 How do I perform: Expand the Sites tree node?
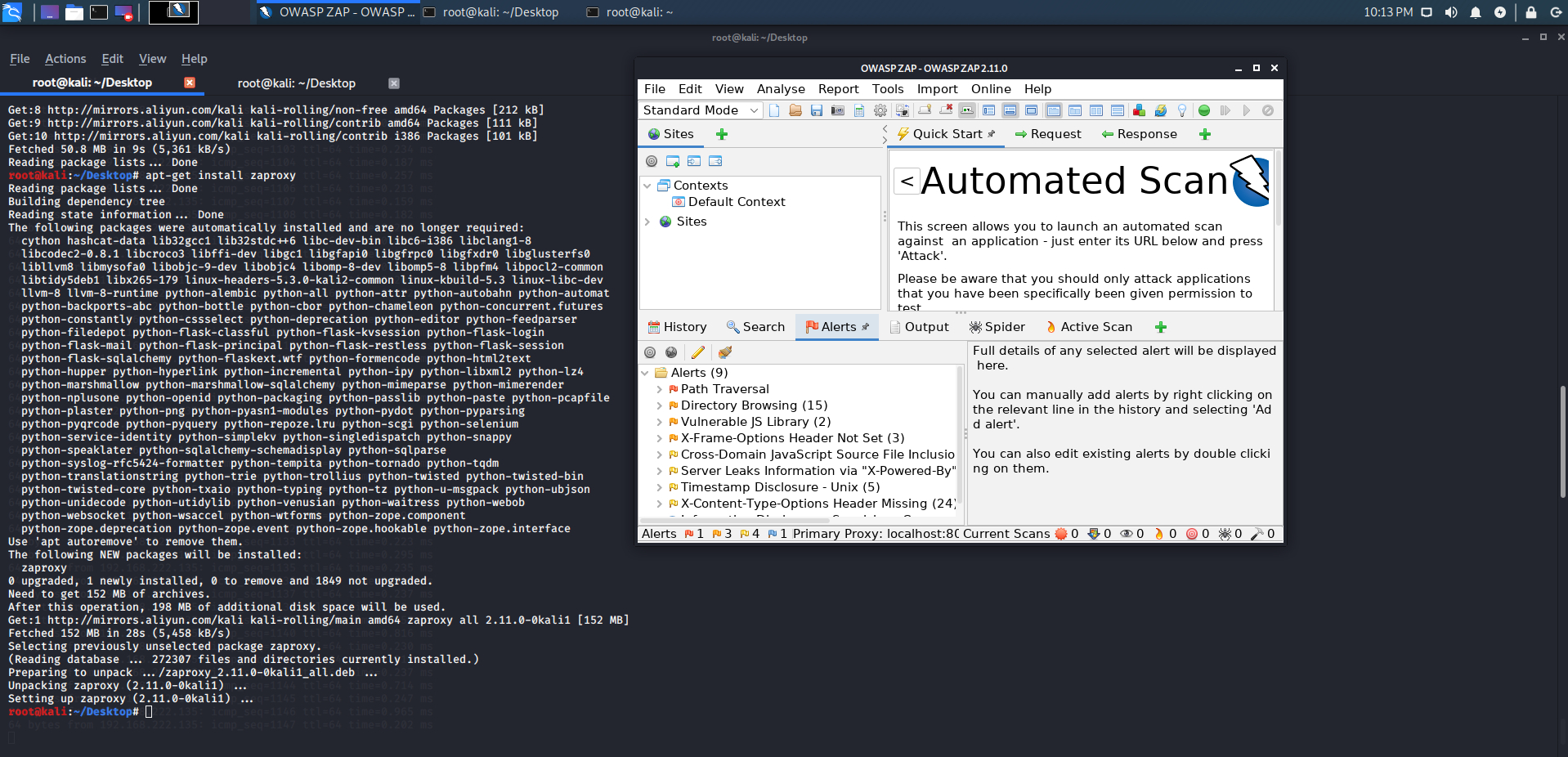point(647,222)
